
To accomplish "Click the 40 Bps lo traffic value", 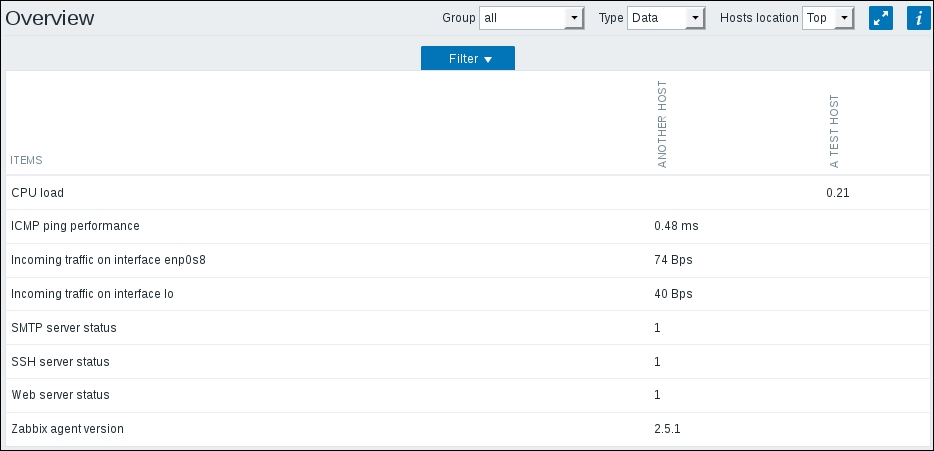I will [x=673, y=294].
